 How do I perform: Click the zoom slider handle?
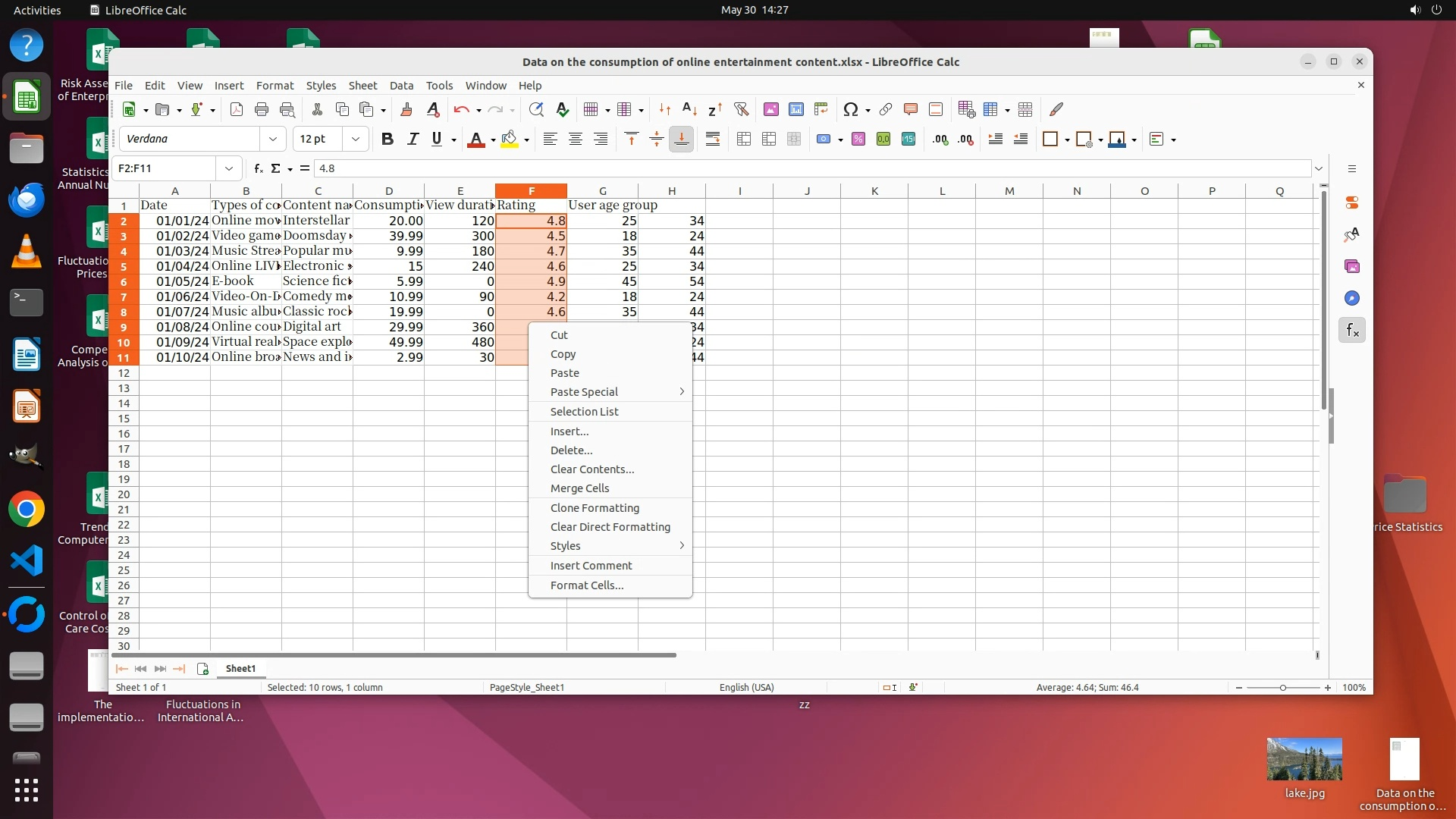click(1282, 688)
